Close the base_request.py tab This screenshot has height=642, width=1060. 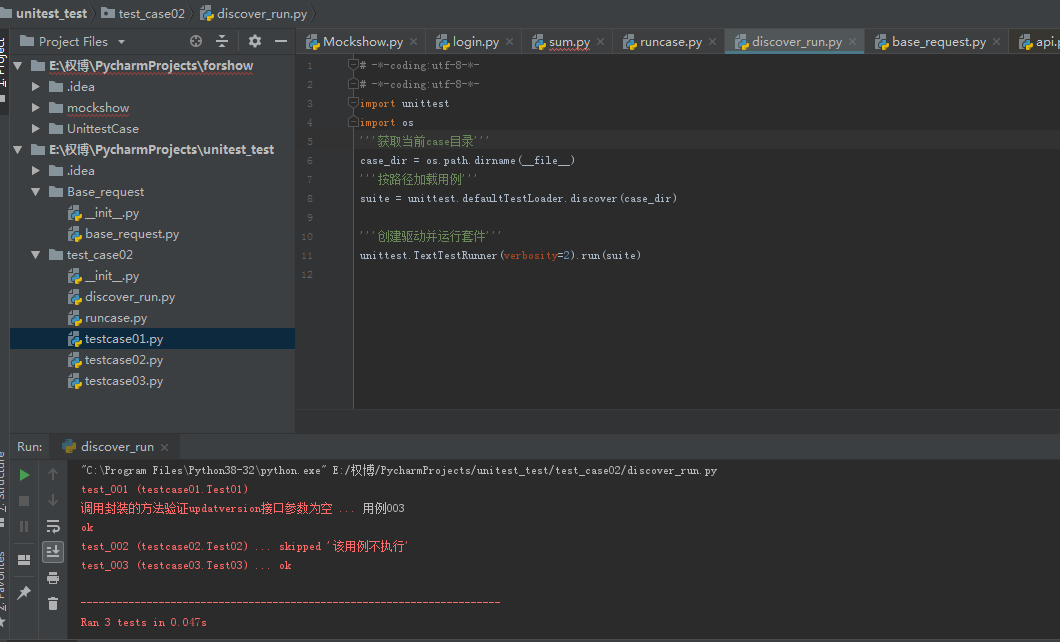[996, 42]
